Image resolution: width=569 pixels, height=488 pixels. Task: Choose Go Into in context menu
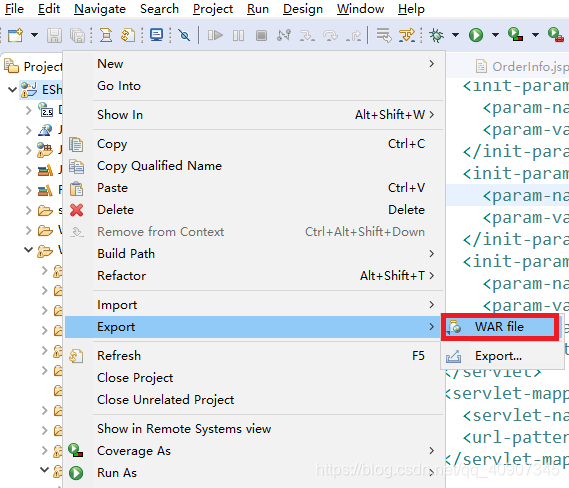(254, 86)
